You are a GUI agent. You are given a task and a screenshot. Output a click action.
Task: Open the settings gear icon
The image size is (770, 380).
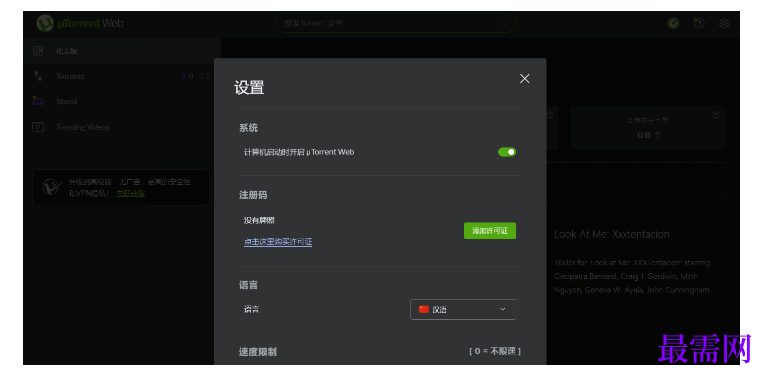[x=724, y=23]
